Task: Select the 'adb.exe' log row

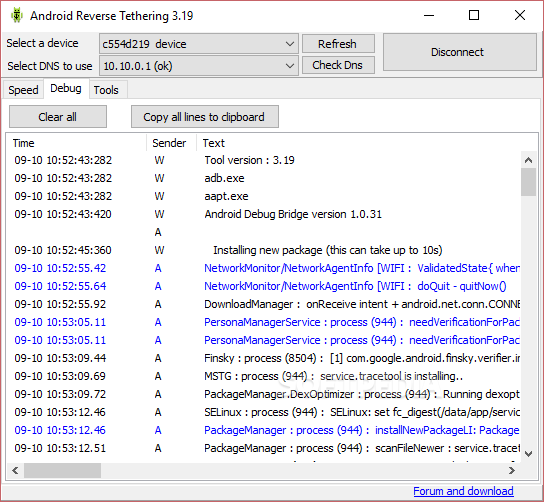Action: (x=264, y=178)
